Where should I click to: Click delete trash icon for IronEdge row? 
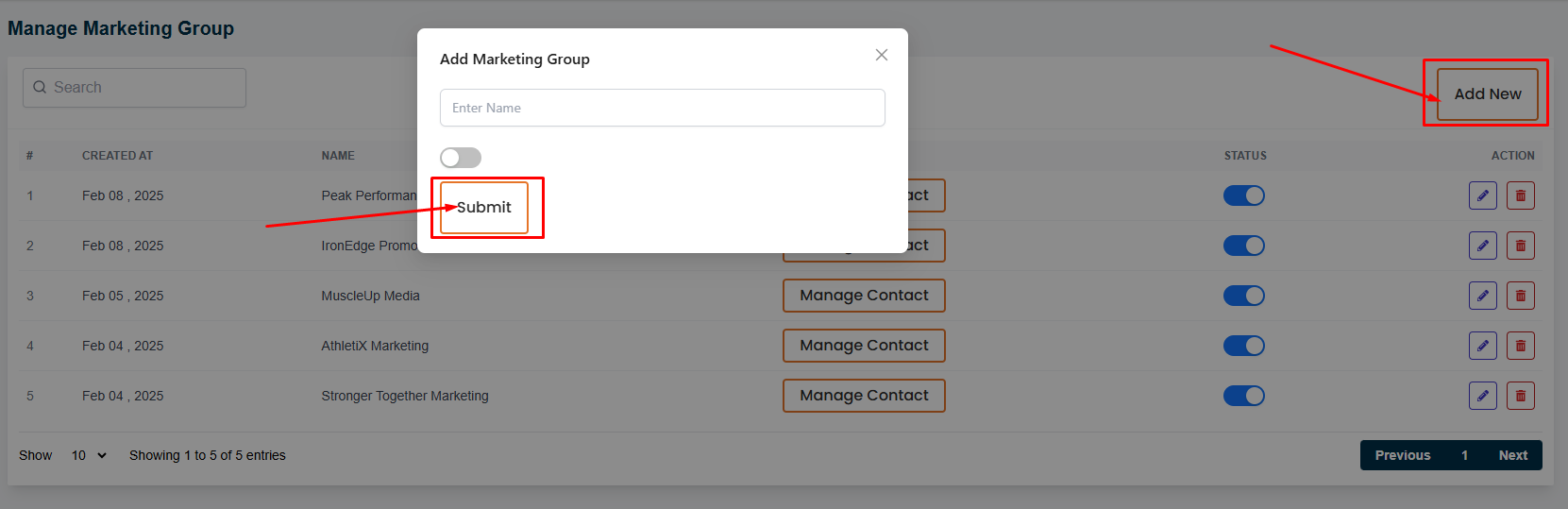point(1520,246)
